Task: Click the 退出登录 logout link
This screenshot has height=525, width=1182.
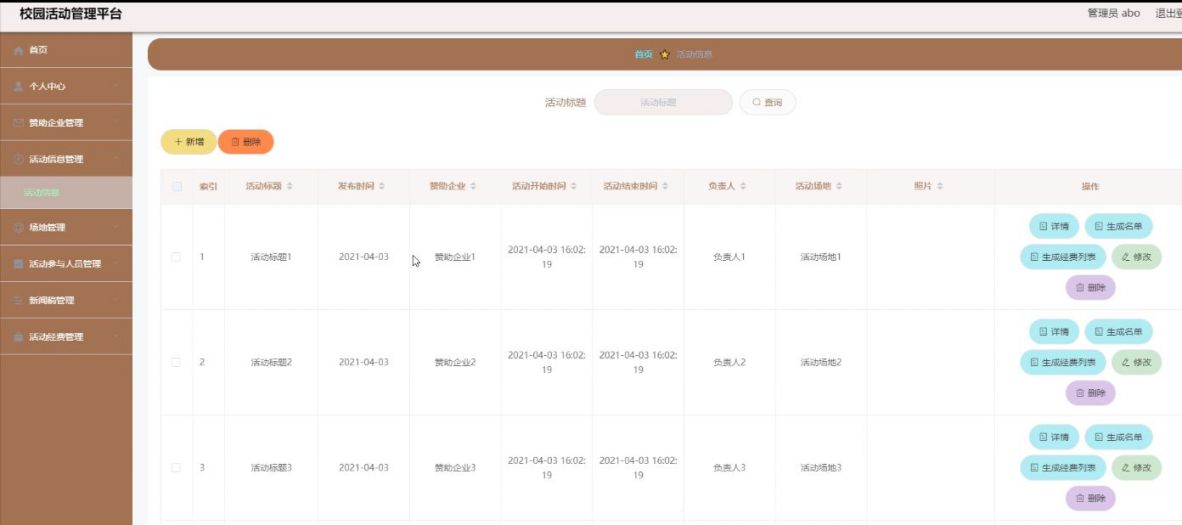Action: (1168, 14)
